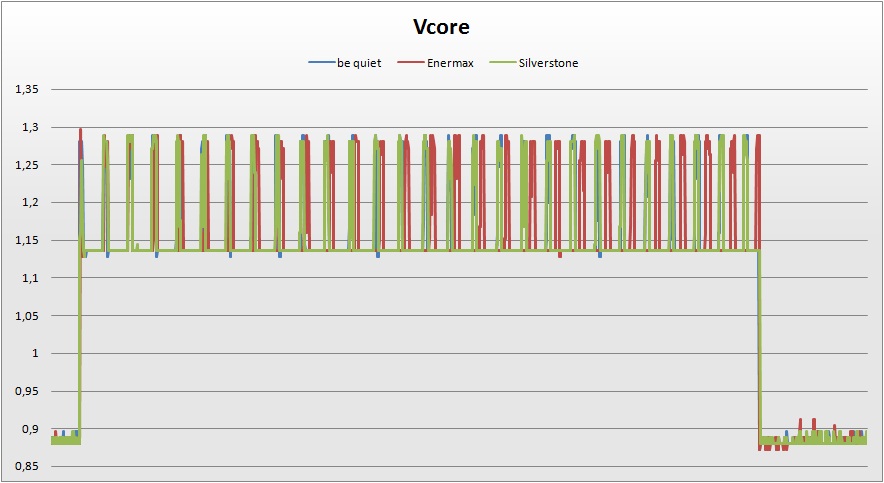This screenshot has height=483, width=884.
Task: Click the Vcore chart title
Action: point(442,27)
